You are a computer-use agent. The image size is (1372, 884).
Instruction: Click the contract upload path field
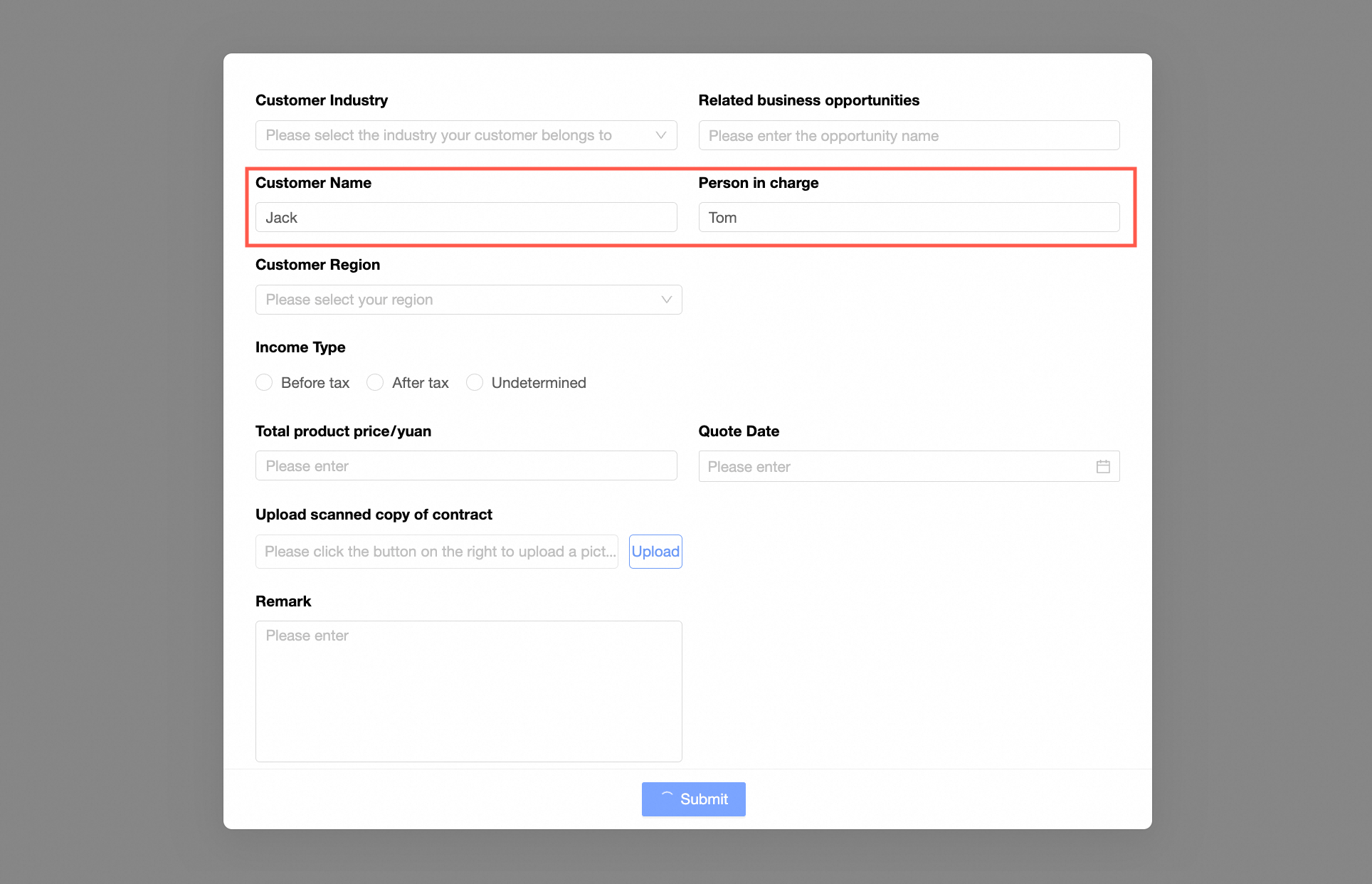pyautogui.click(x=436, y=552)
